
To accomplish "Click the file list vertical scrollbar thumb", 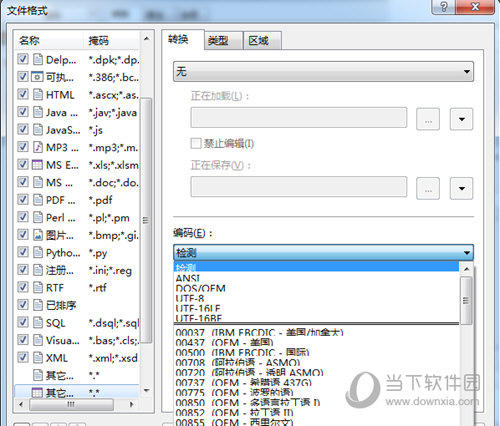I will pos(146,220).
